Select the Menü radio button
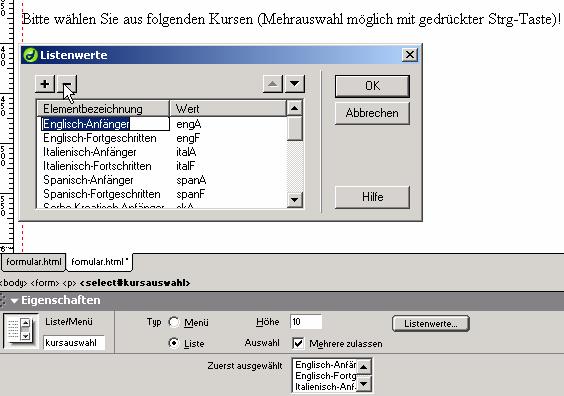The image size is (564, 396). pos(174,322)
